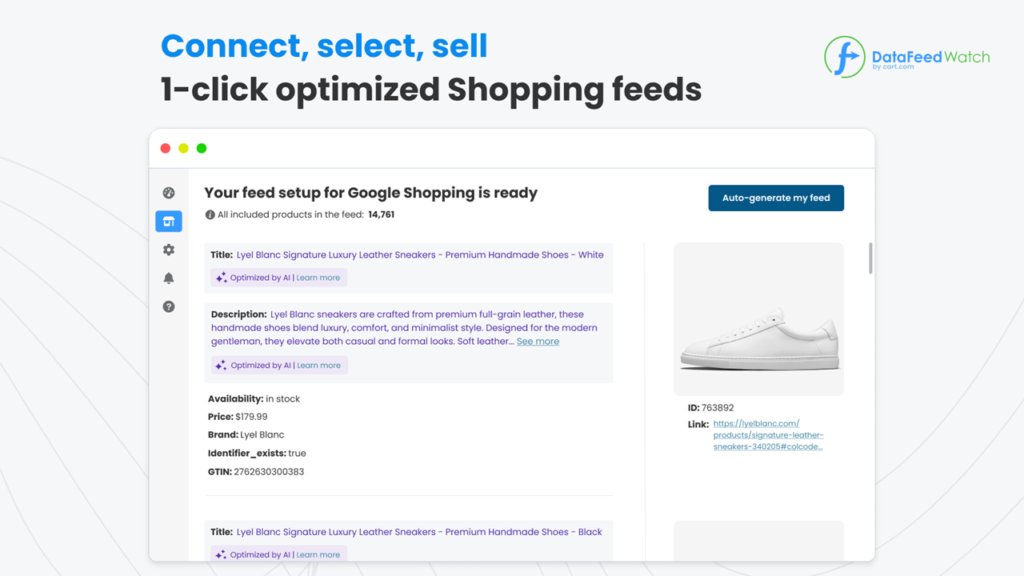The image size is (1024, 576).
Task: Select the highlighted shop icon in sidebar
Action: tap(168, 221)
